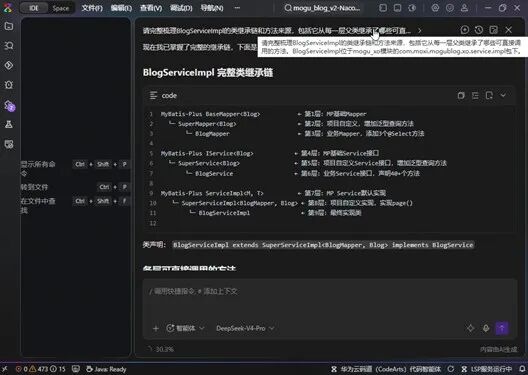Click the 'code' label of the code block
The height and width of the screenshot is (375, 528).
point(169,96)
